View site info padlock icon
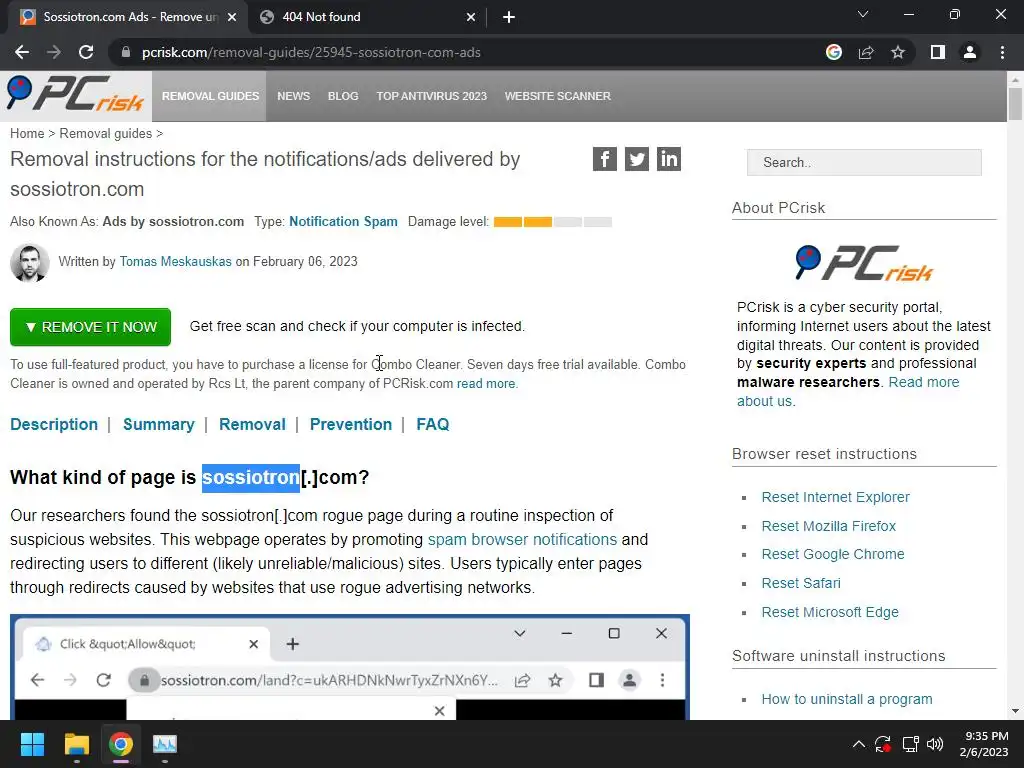The image size is (1024, 768). (x=126, y=52)
